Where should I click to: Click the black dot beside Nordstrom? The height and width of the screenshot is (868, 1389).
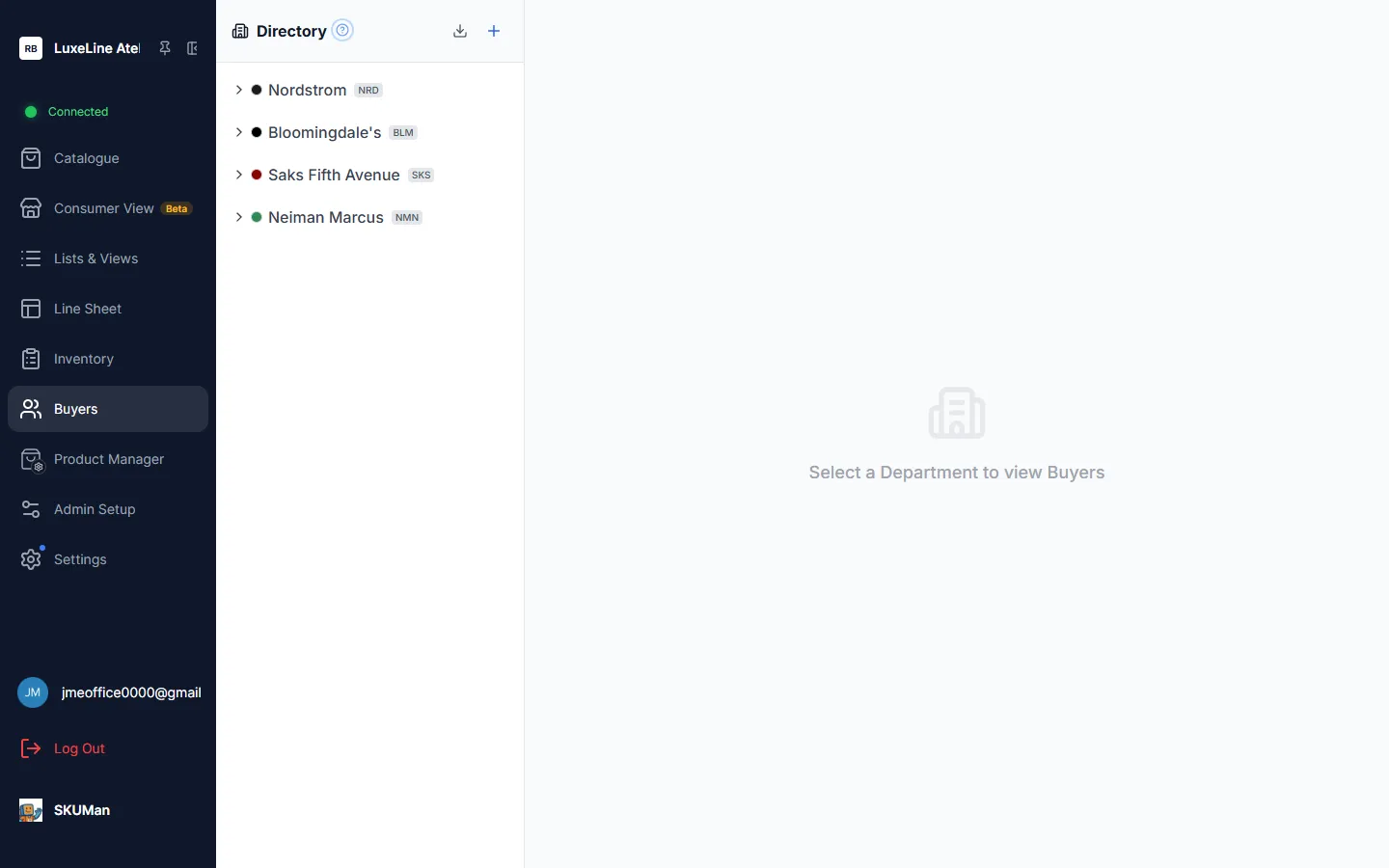click(257, 90)
